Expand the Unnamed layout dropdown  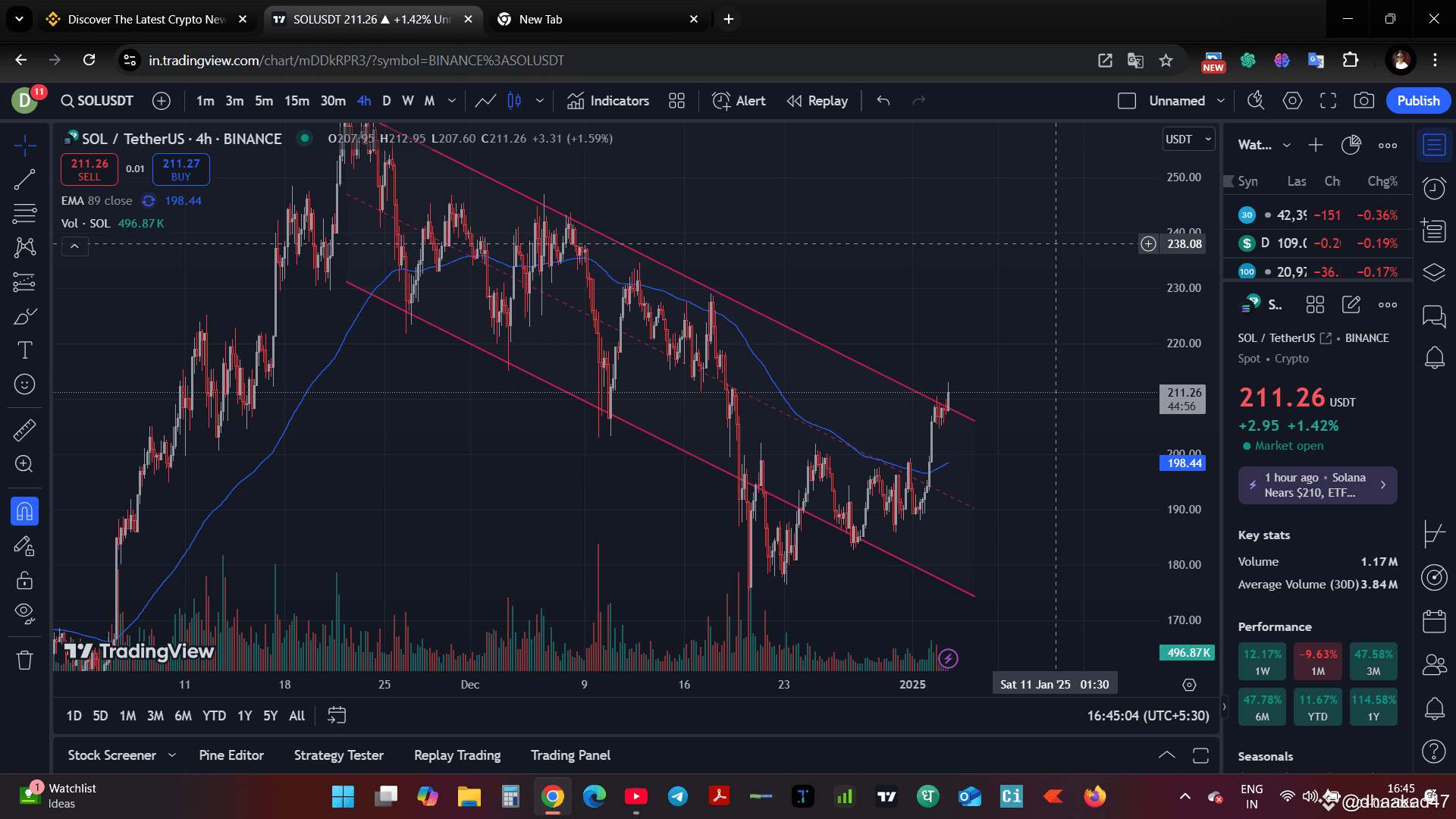tap(1221, 101)
